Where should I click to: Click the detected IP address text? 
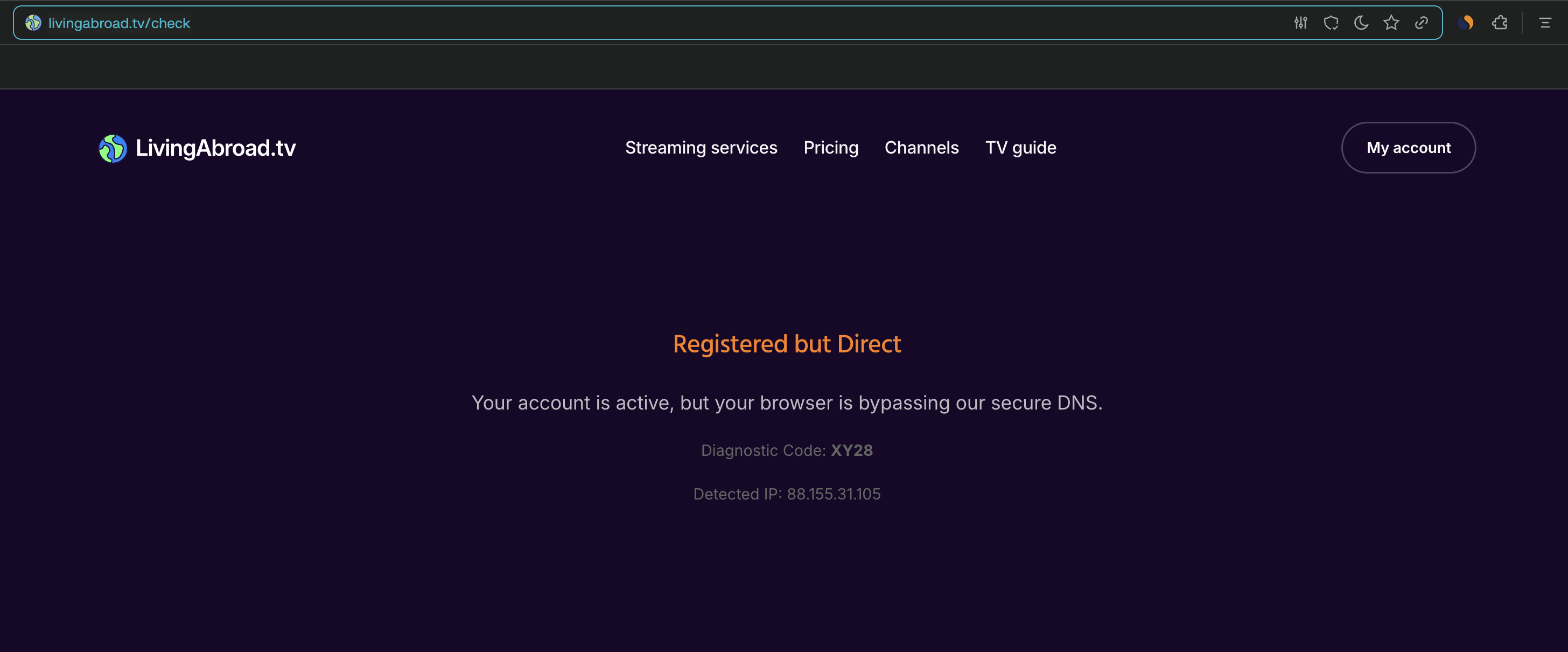point(834,494)
